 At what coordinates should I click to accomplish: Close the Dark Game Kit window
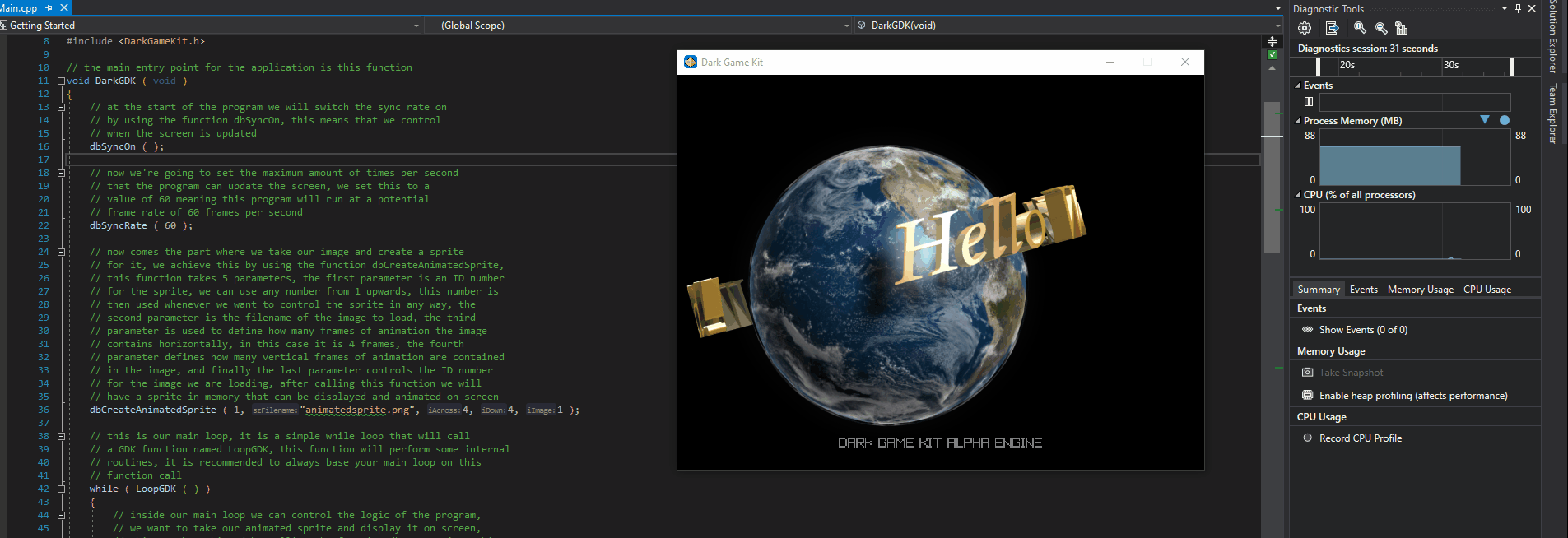tap(1185, 63)
